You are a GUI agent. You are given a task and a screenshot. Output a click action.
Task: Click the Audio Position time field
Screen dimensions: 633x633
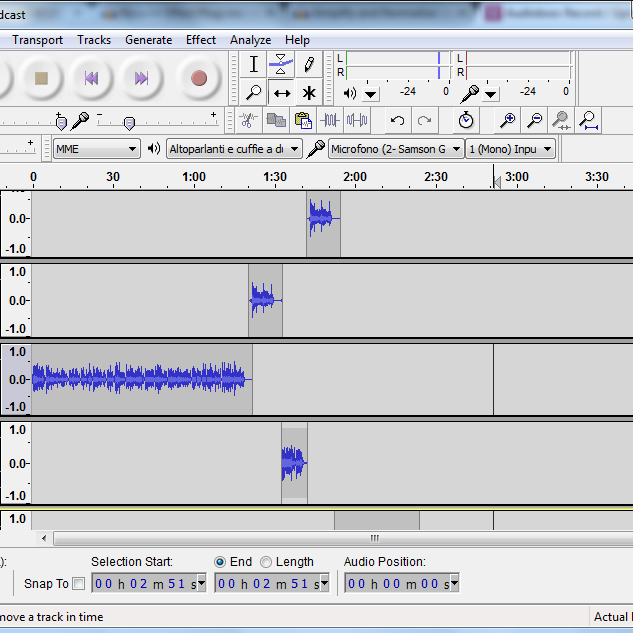[402, 583]
